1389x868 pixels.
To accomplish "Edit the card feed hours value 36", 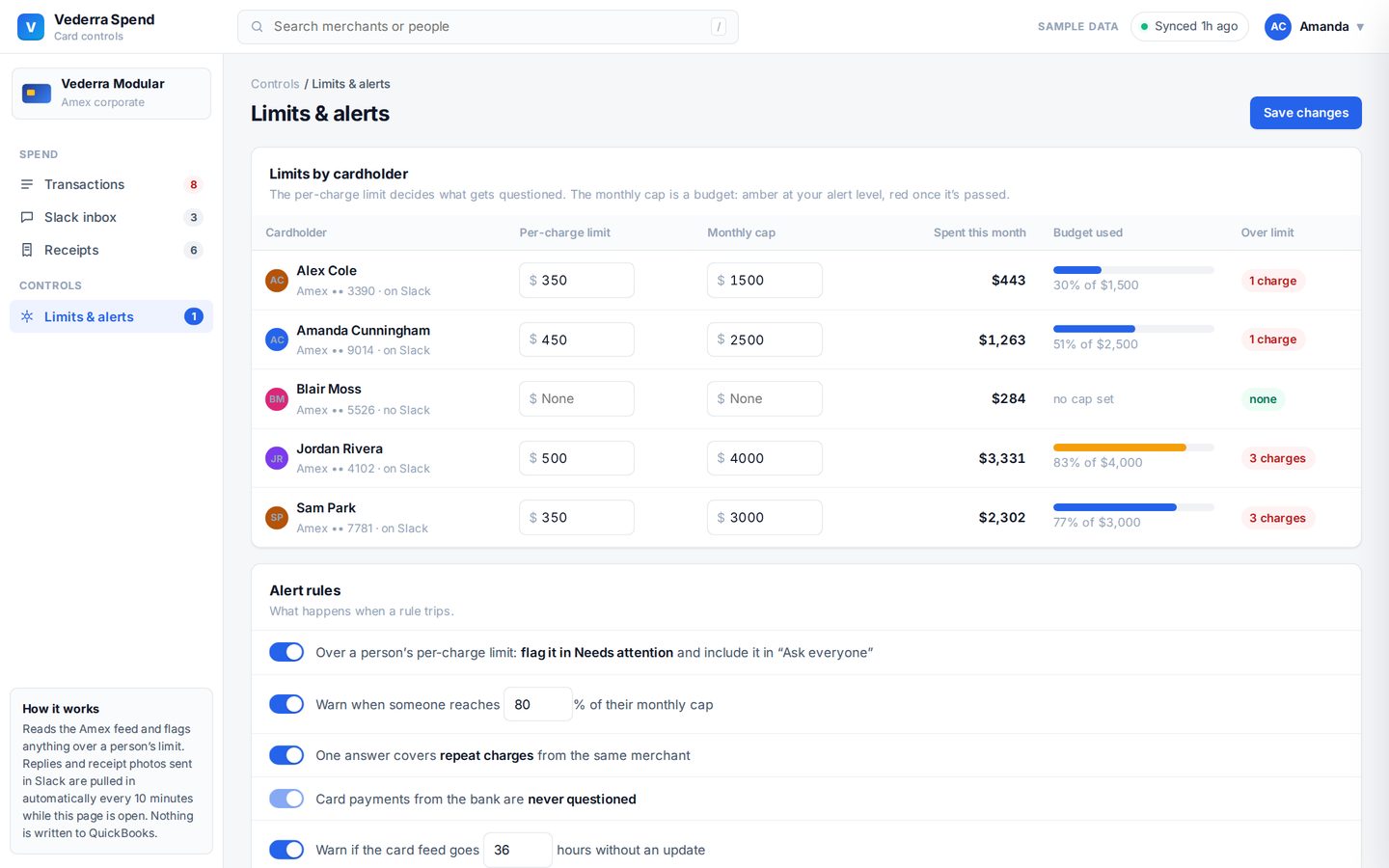I will coord(518,850).
